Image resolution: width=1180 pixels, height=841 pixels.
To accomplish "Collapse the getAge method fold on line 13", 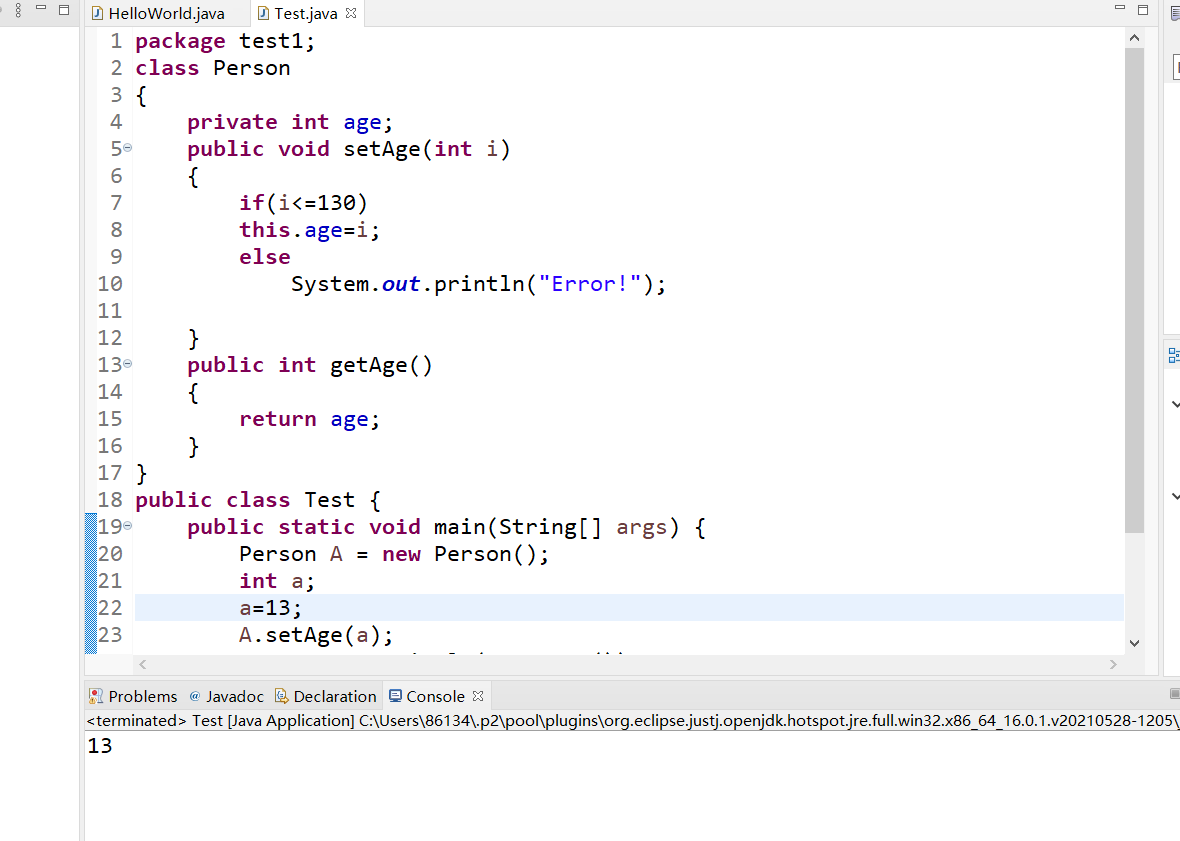I will point(128,363).
